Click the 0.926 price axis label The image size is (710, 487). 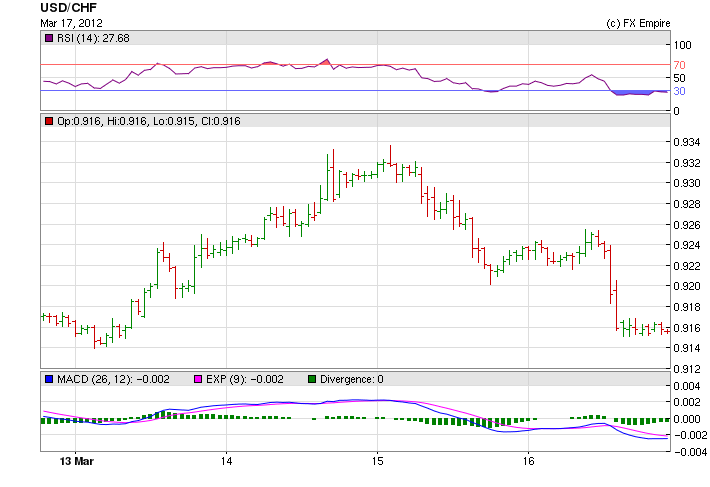686,225
